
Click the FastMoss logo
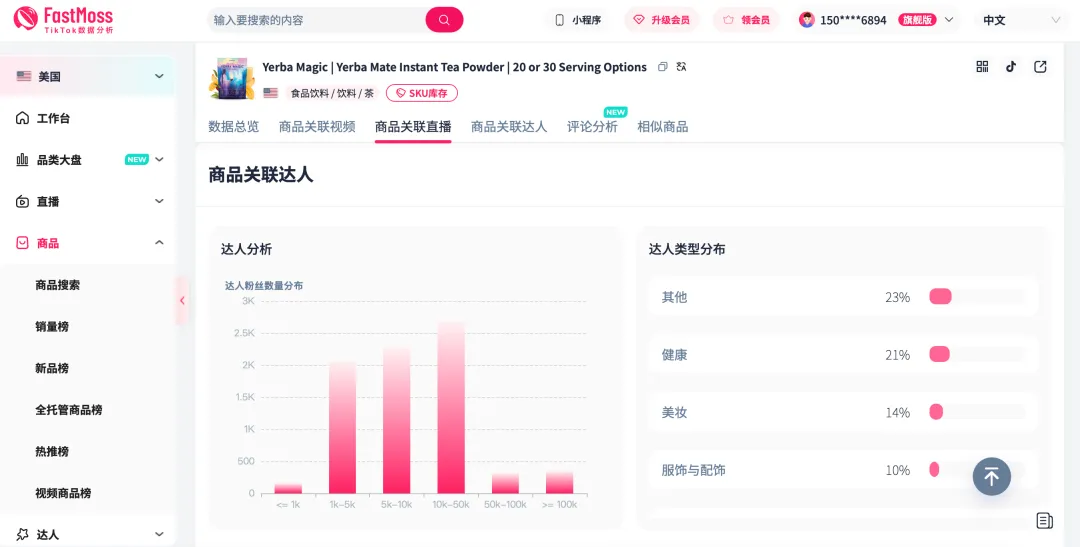pyautogui.click(x=63, y=19)
